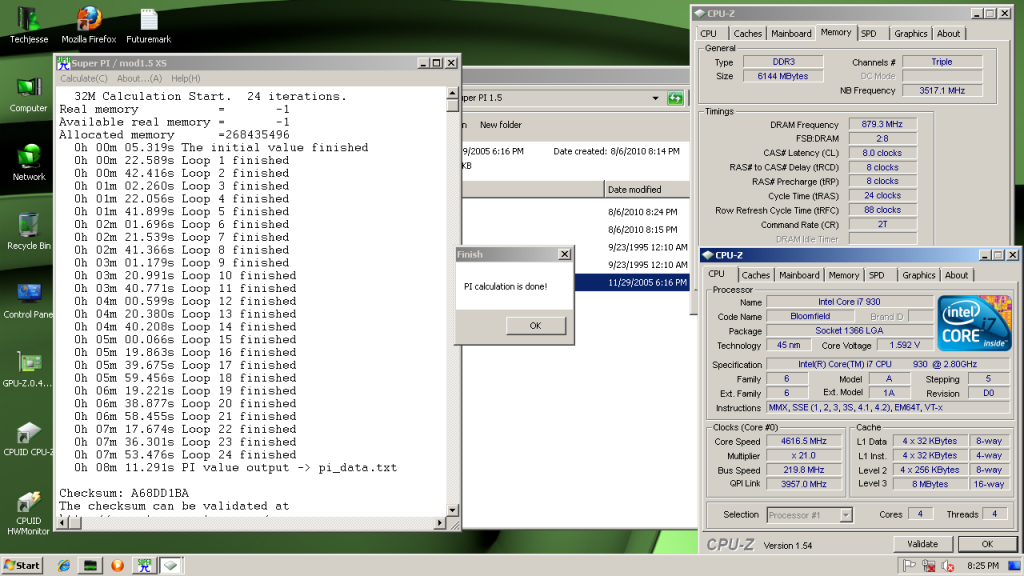Click the CPU-Z Memory window title icon
This screenshot has height=576, width=1024.
(699, 13)
